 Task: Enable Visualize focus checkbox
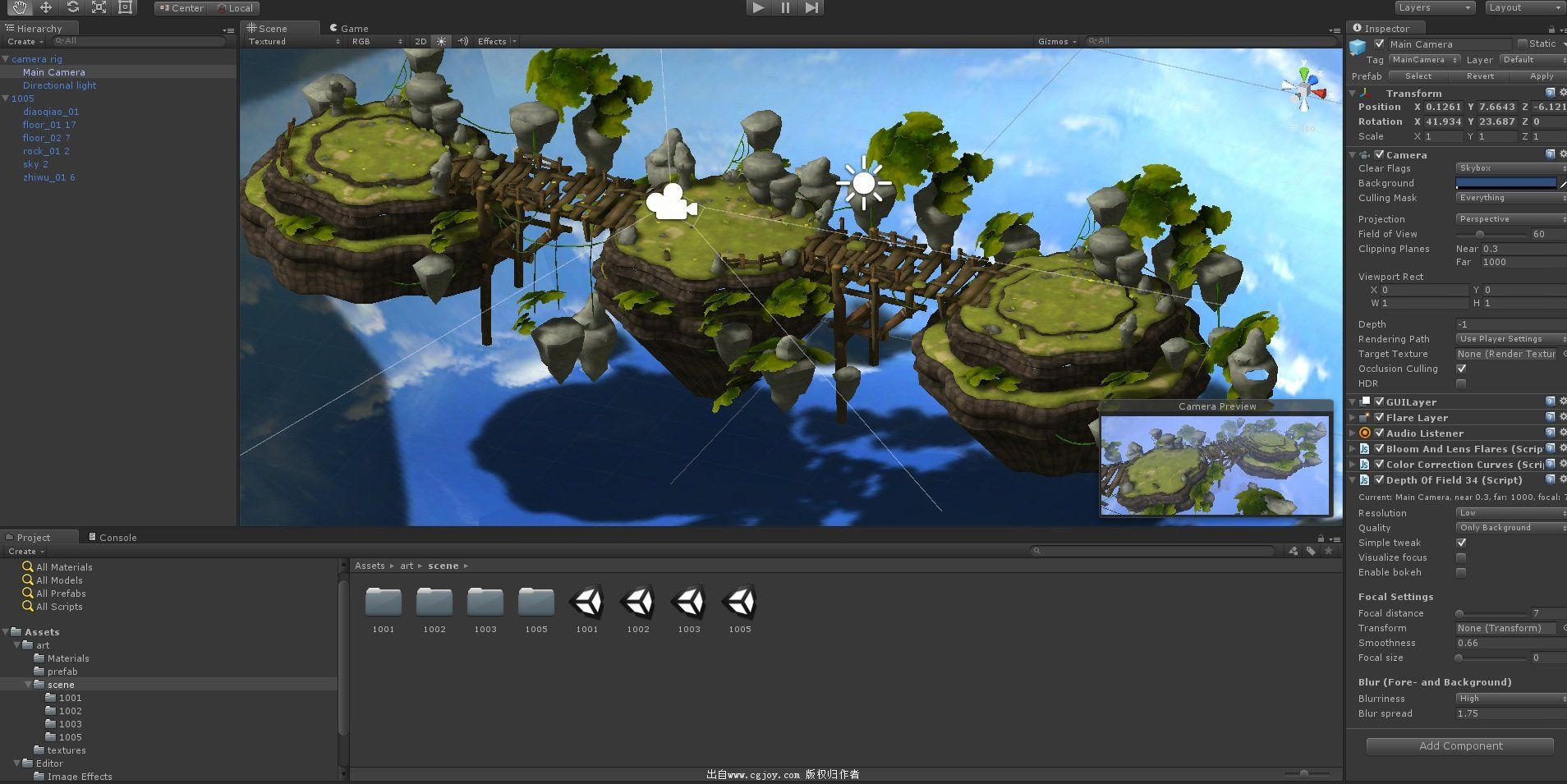[x=1461, y=557]
